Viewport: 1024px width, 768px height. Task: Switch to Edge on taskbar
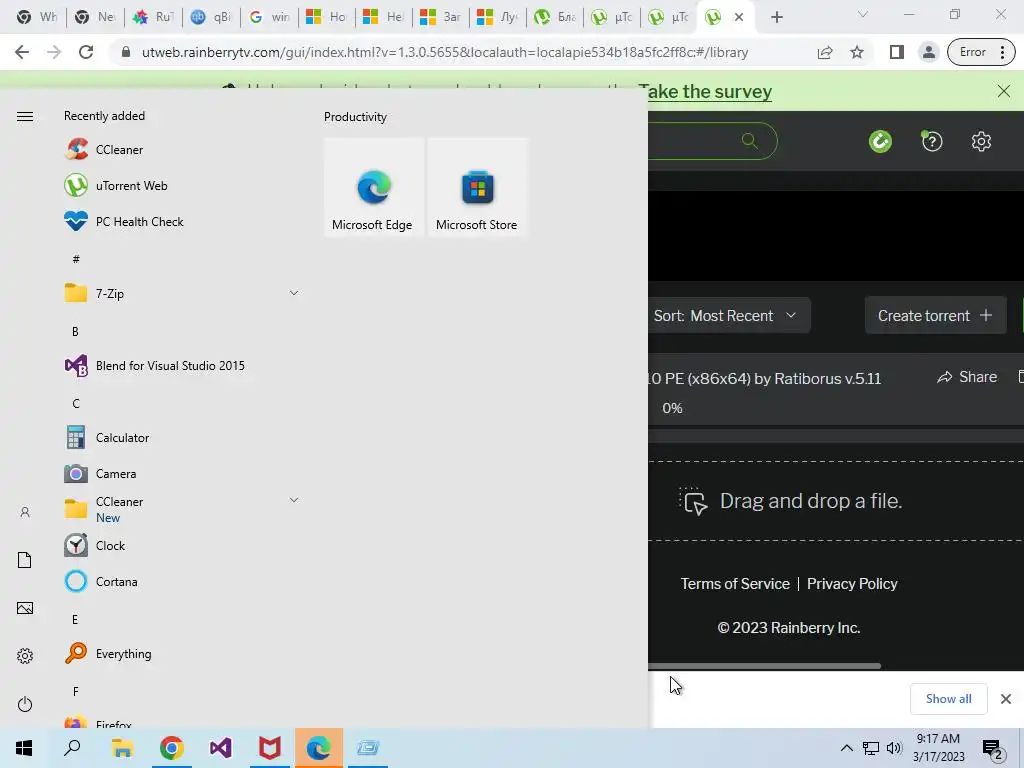319,748
